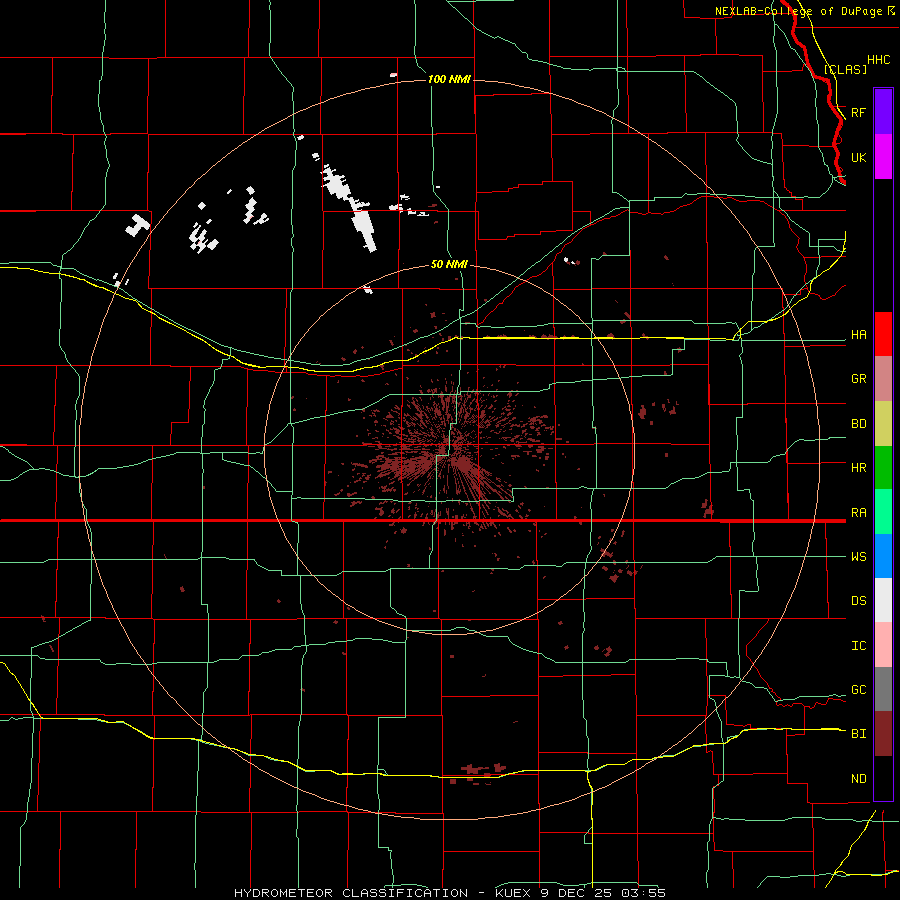900x900 pixels.
Task: Click the "HHC" product label
Action: 879,60
